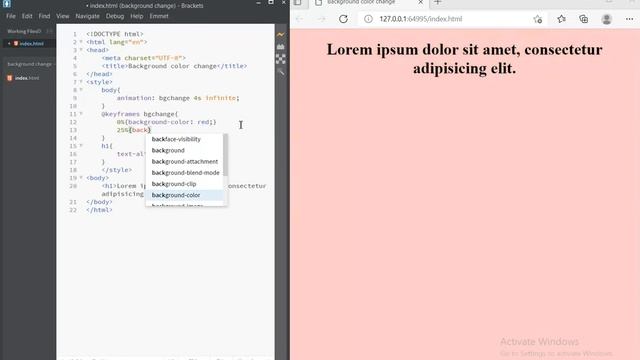Screen dimensions: 640x360
Task: Click the Edge address bar URL
Action: (x=421, y=19)
